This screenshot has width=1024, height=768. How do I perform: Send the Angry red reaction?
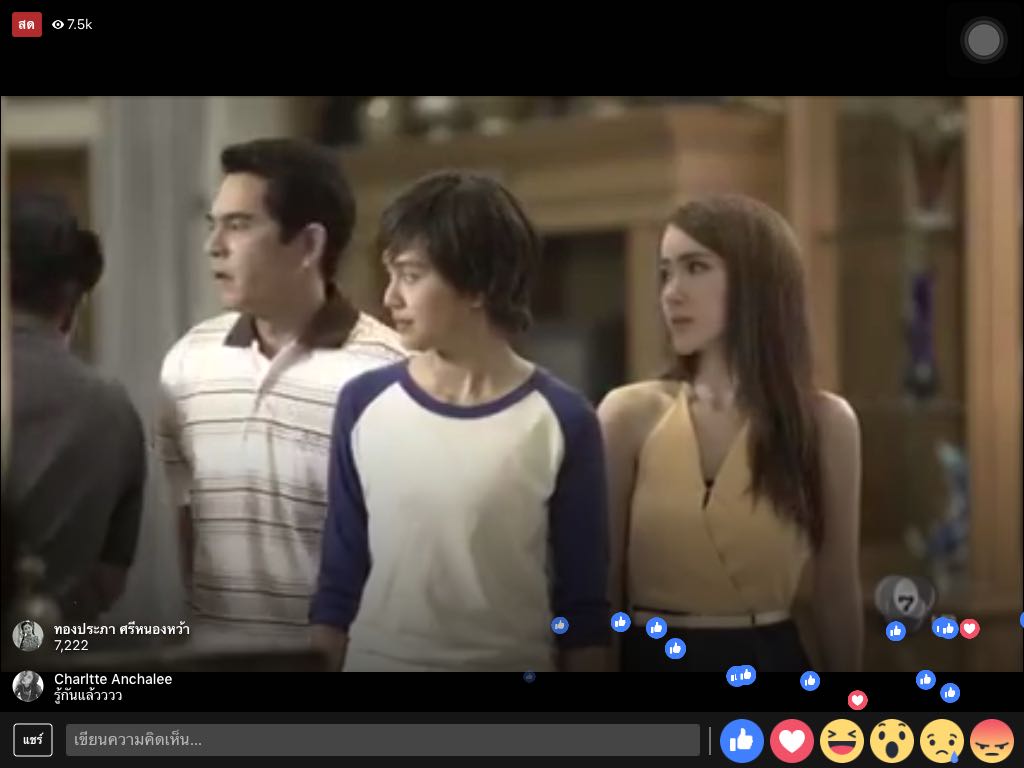pos(992,741)
